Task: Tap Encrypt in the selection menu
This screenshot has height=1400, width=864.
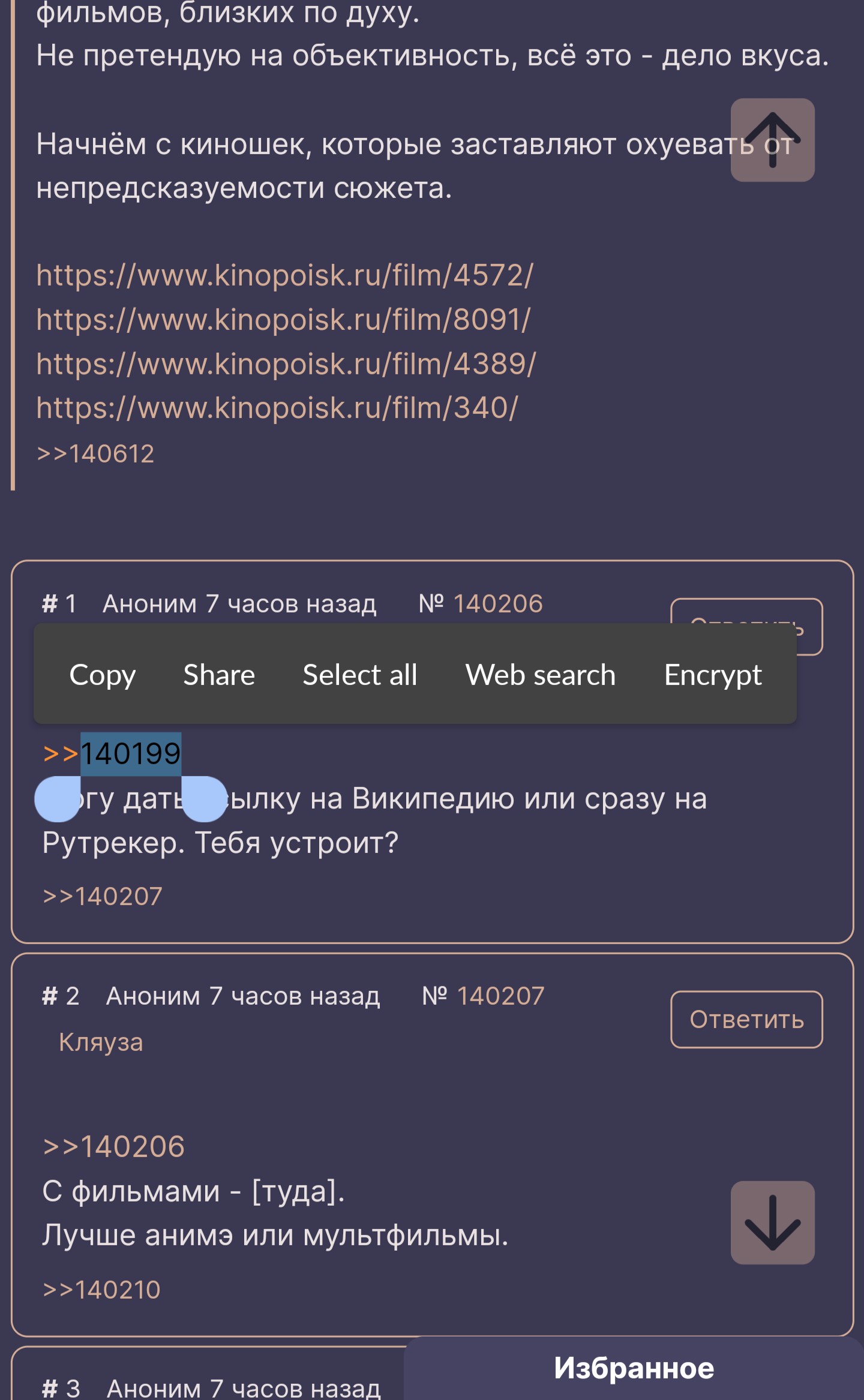Action: click(x=713, y=674)
